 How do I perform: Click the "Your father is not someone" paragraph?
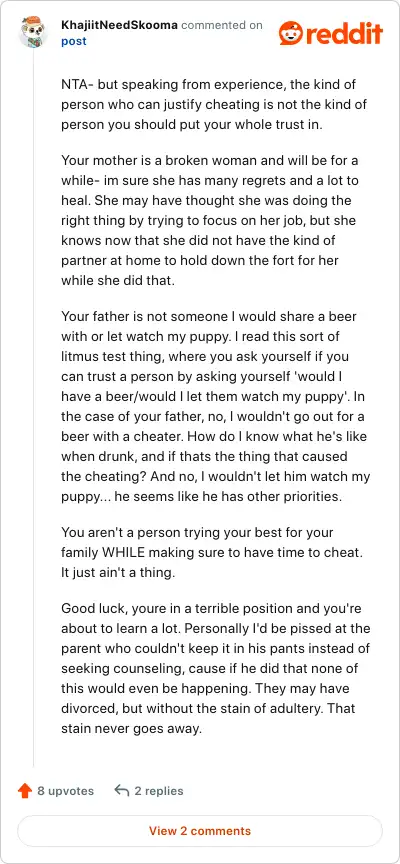215,407
